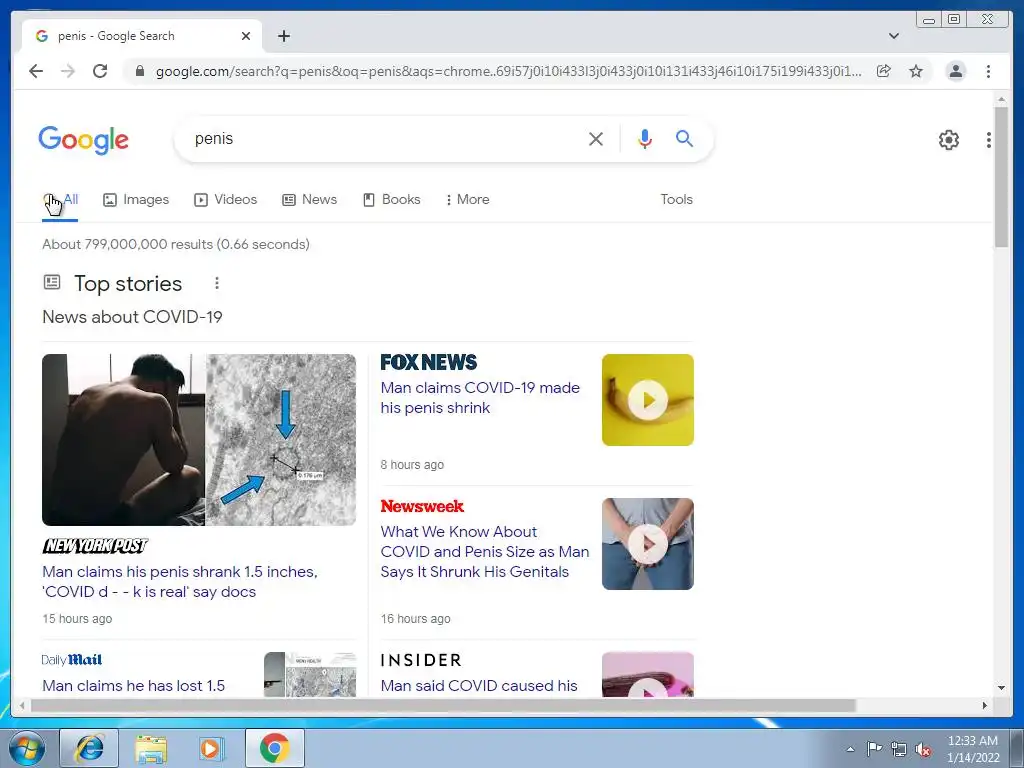This screenshot has width=1024, height=768.
Task: Reload the current page
Action: click(100, 71)
